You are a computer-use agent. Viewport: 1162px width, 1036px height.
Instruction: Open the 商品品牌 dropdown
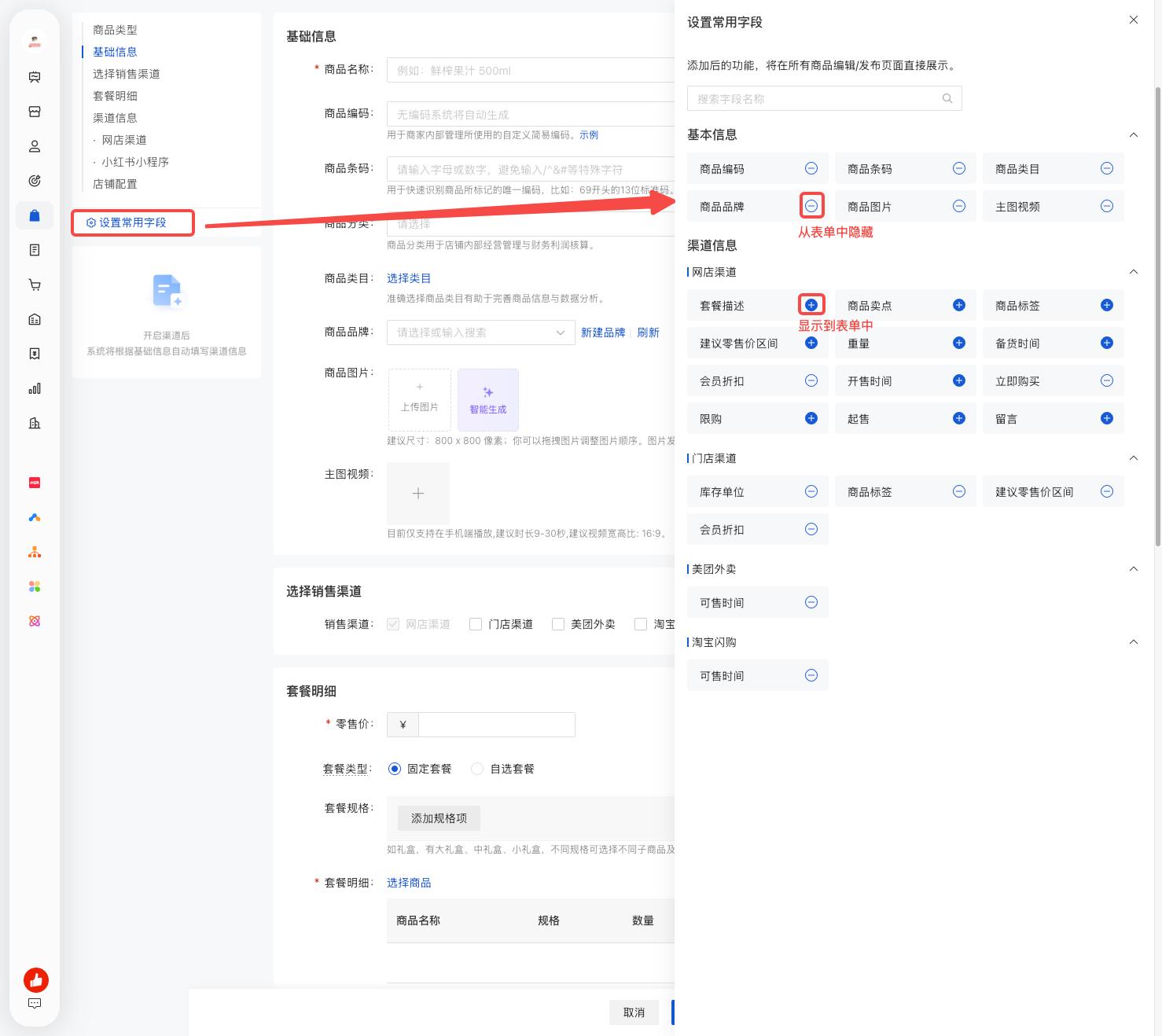[480, 332]
